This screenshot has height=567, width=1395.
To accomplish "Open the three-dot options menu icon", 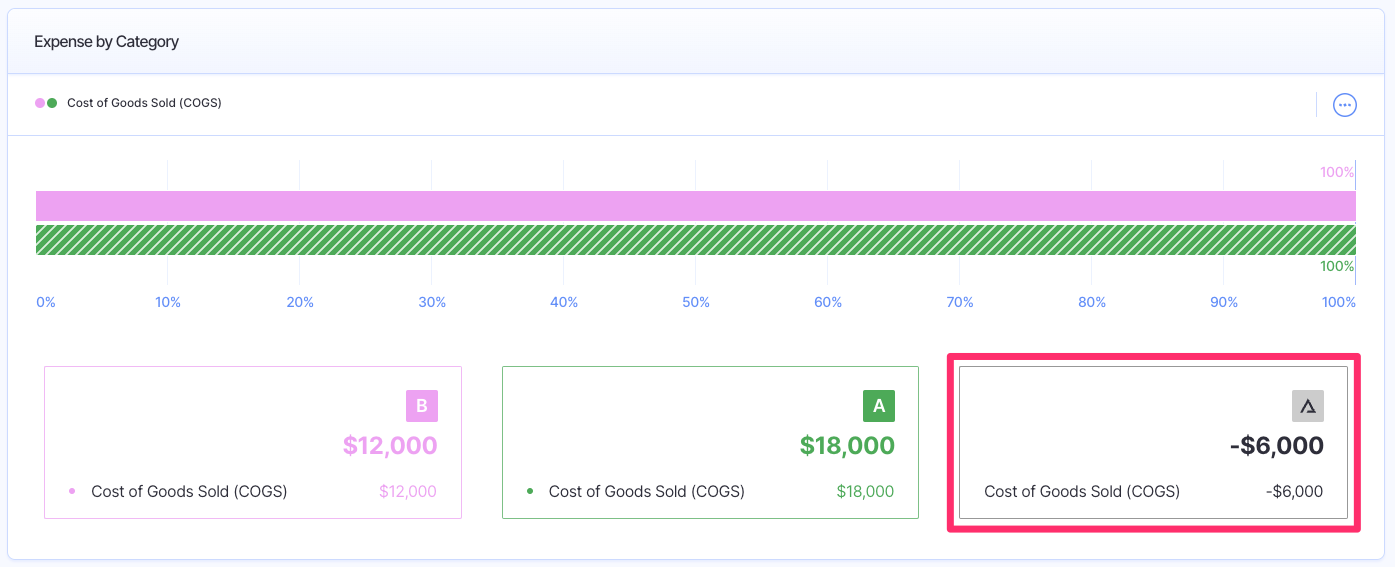I will (1345, 105).
